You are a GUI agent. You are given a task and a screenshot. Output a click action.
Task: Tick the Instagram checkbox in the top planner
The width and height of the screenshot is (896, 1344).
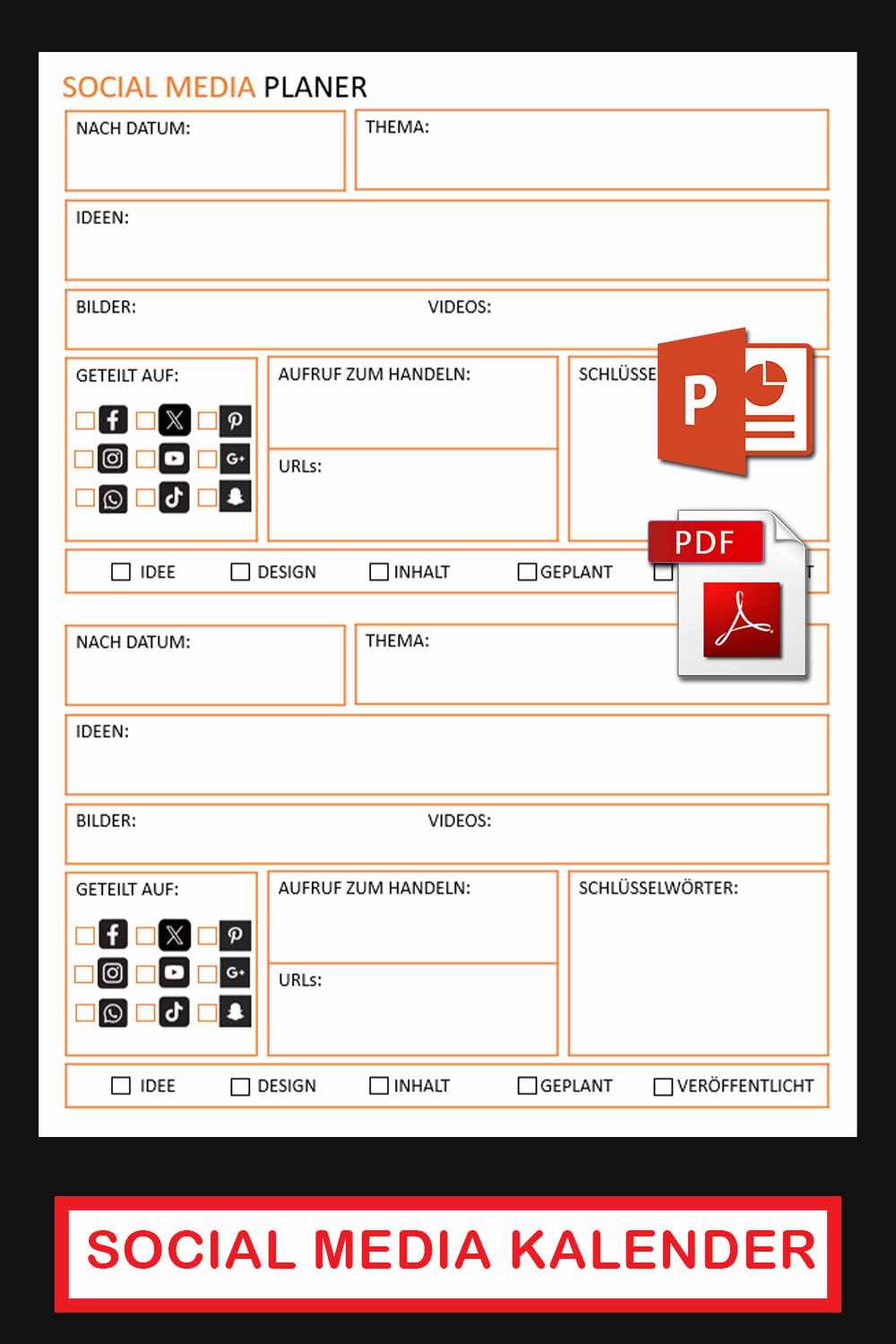coord(85,459)
